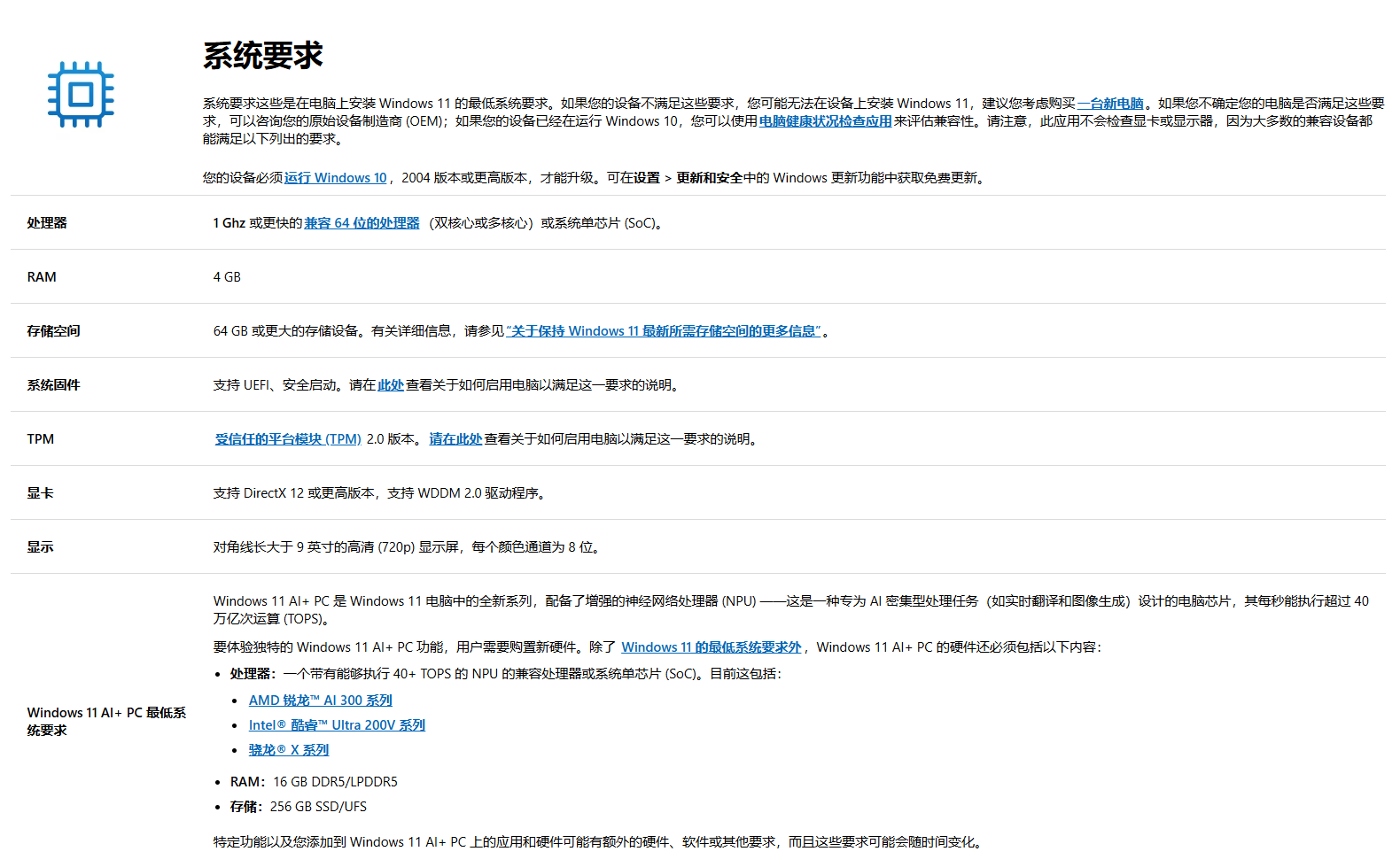Click the blue processor chip icon
1400x867 pixels.
pos(81,94)
